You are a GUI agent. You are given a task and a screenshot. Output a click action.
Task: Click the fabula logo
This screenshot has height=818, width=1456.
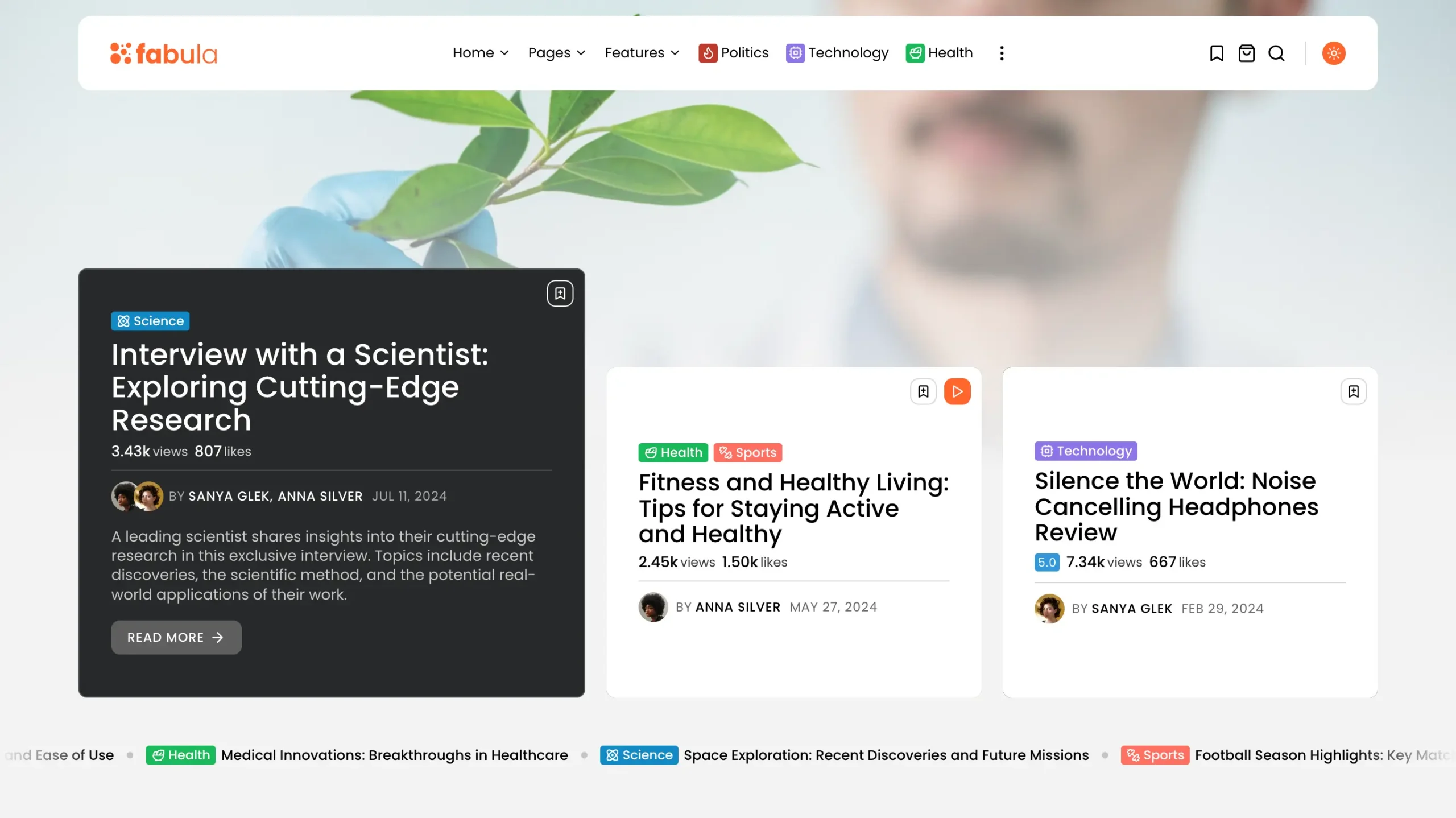pyautogui.click(x=164, y=53)
